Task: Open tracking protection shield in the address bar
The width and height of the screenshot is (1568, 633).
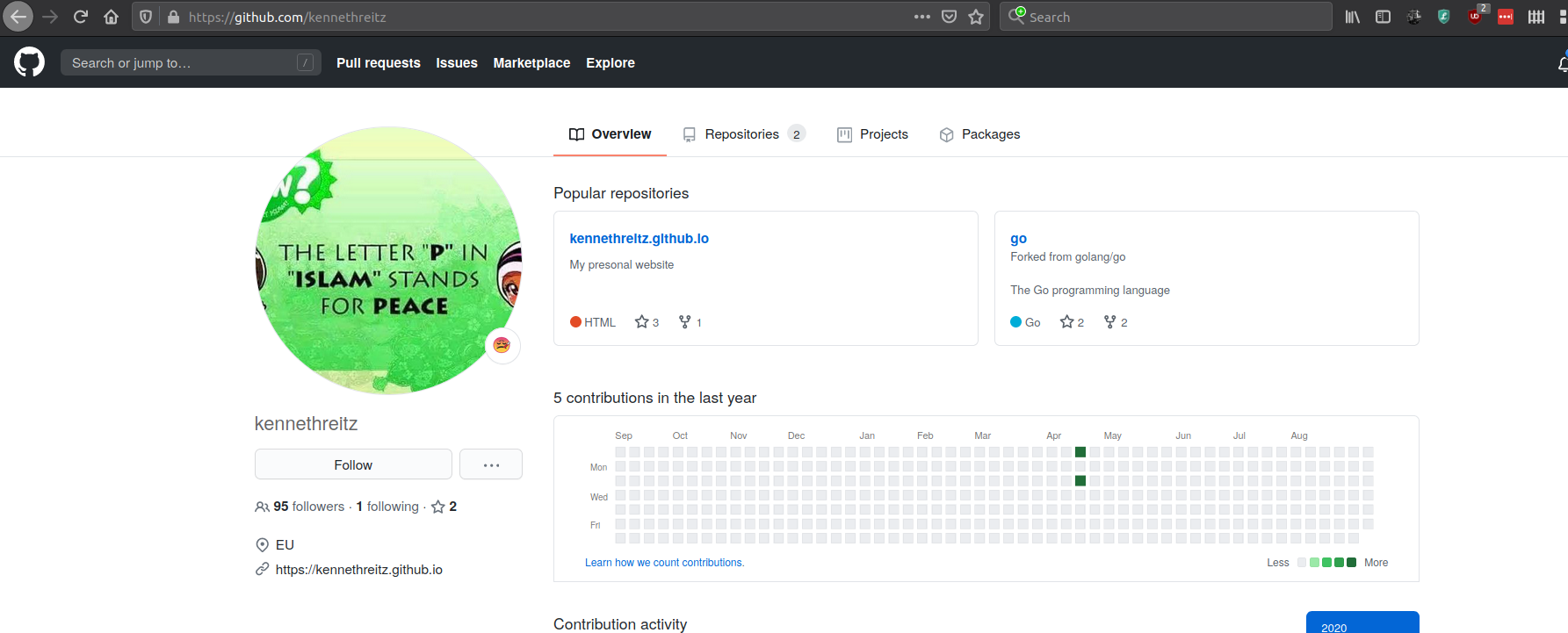Action: [146, 17]
